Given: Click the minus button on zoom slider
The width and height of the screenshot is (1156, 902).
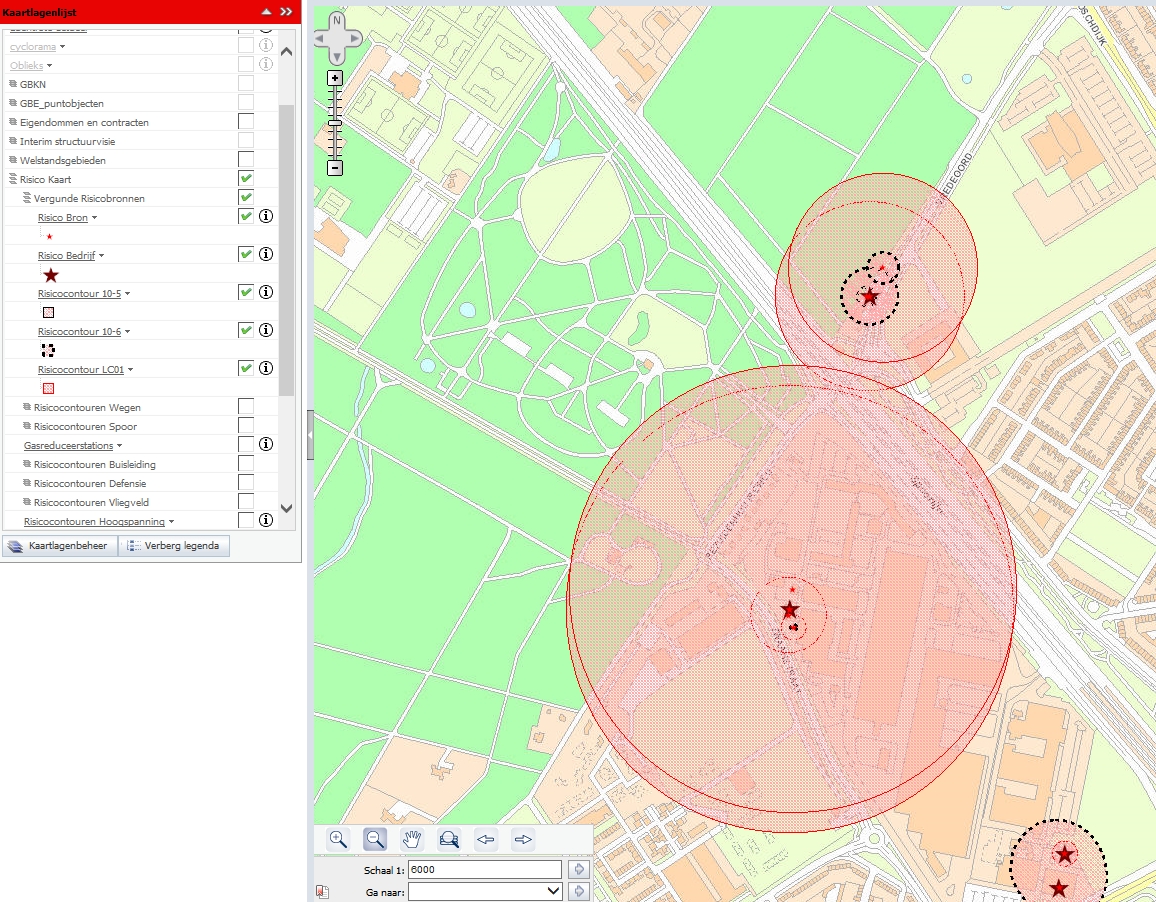Looking at the screenshot, I should 335,168.
